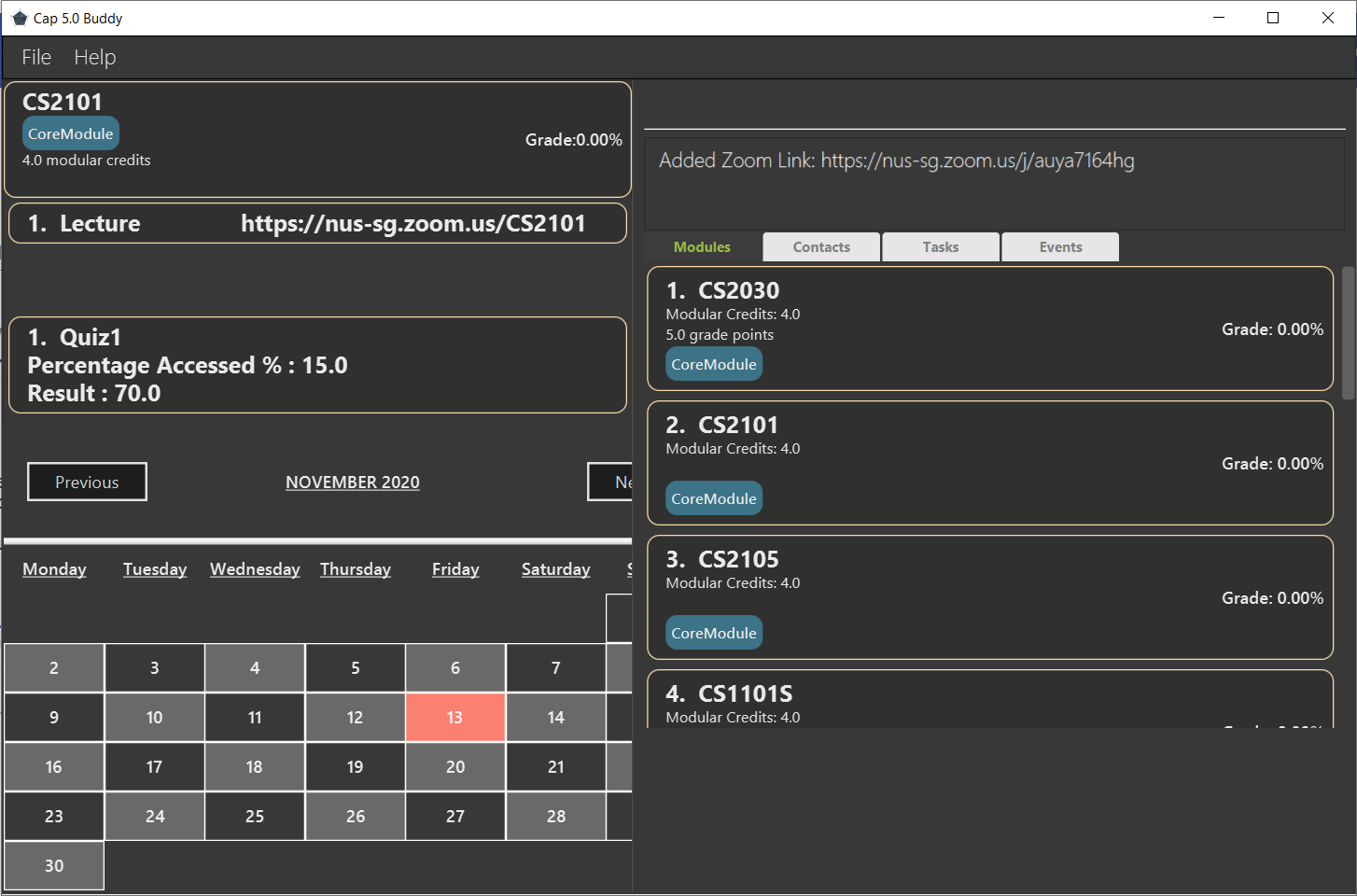Select day 4 on calendar
This screenshot has width=1357, height=896.
tap(255, 667)
